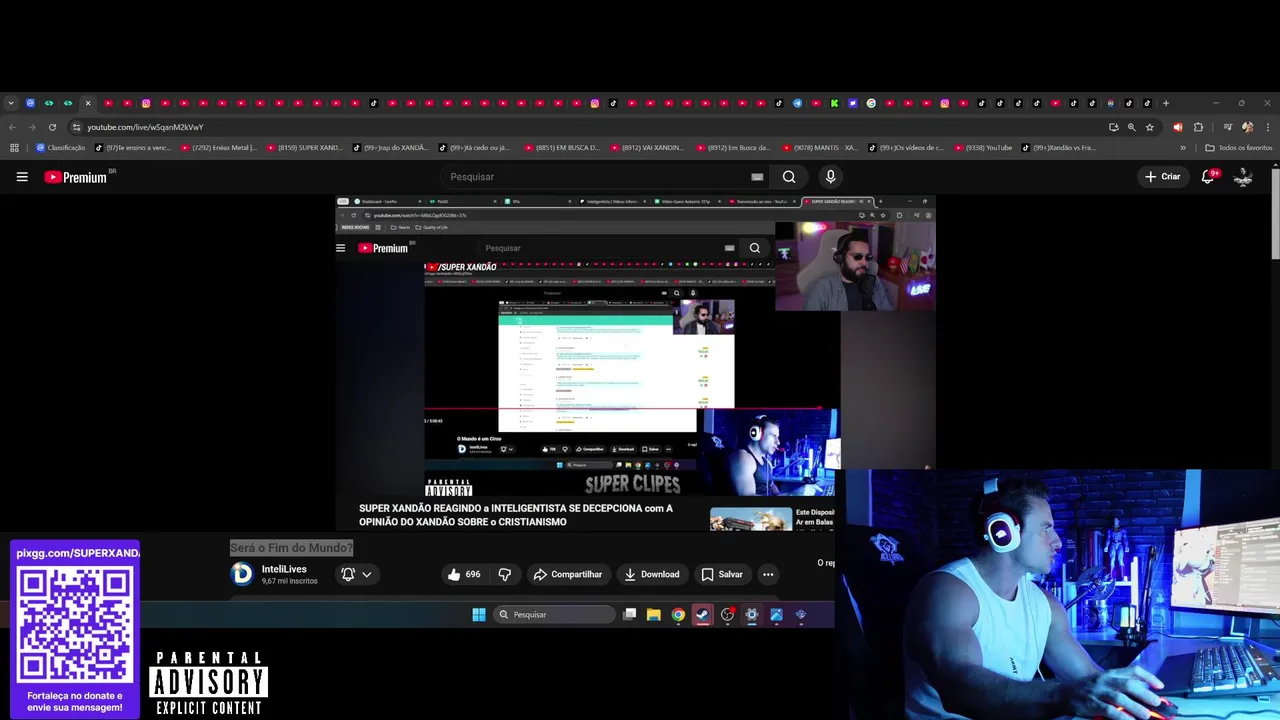
Task: Toggle the dislike thumbs-down button
Action: [x=505, y=574]
